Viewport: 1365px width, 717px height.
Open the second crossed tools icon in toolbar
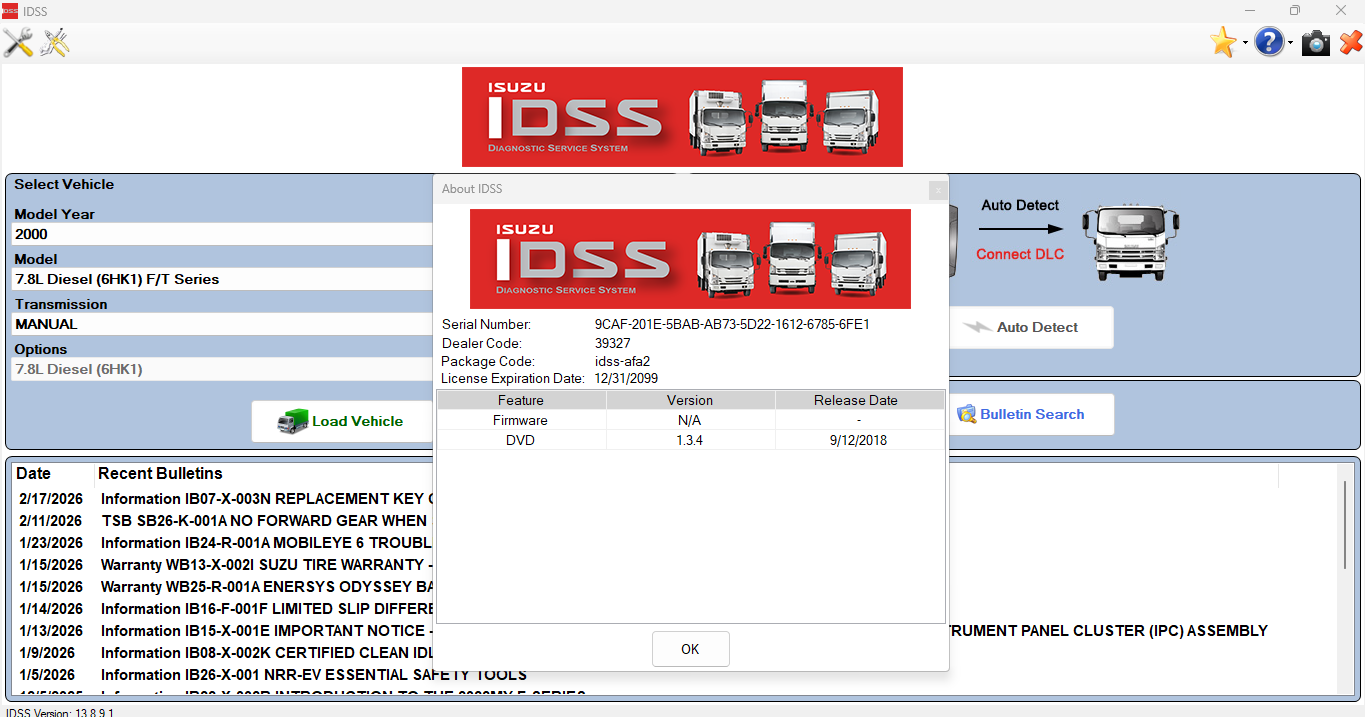coord(55,42)
